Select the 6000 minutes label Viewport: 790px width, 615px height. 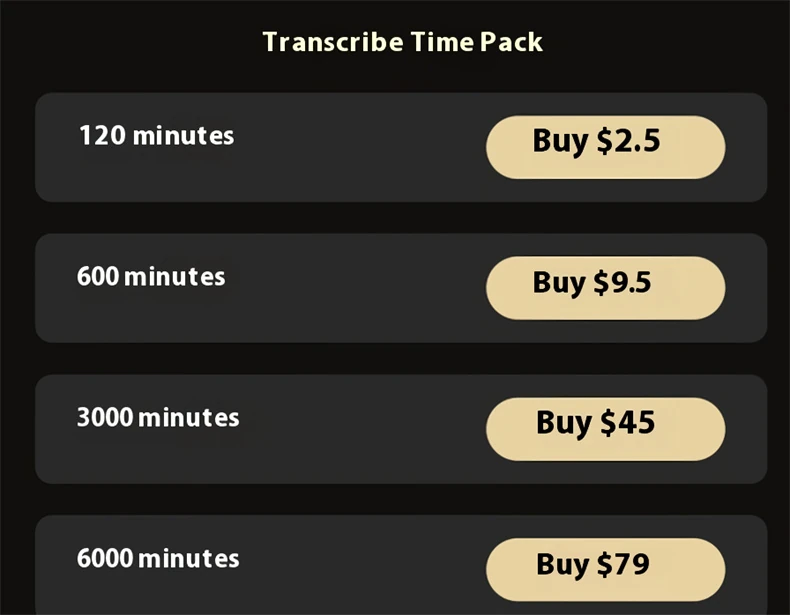pyautogui.click(x=158, y=559)
